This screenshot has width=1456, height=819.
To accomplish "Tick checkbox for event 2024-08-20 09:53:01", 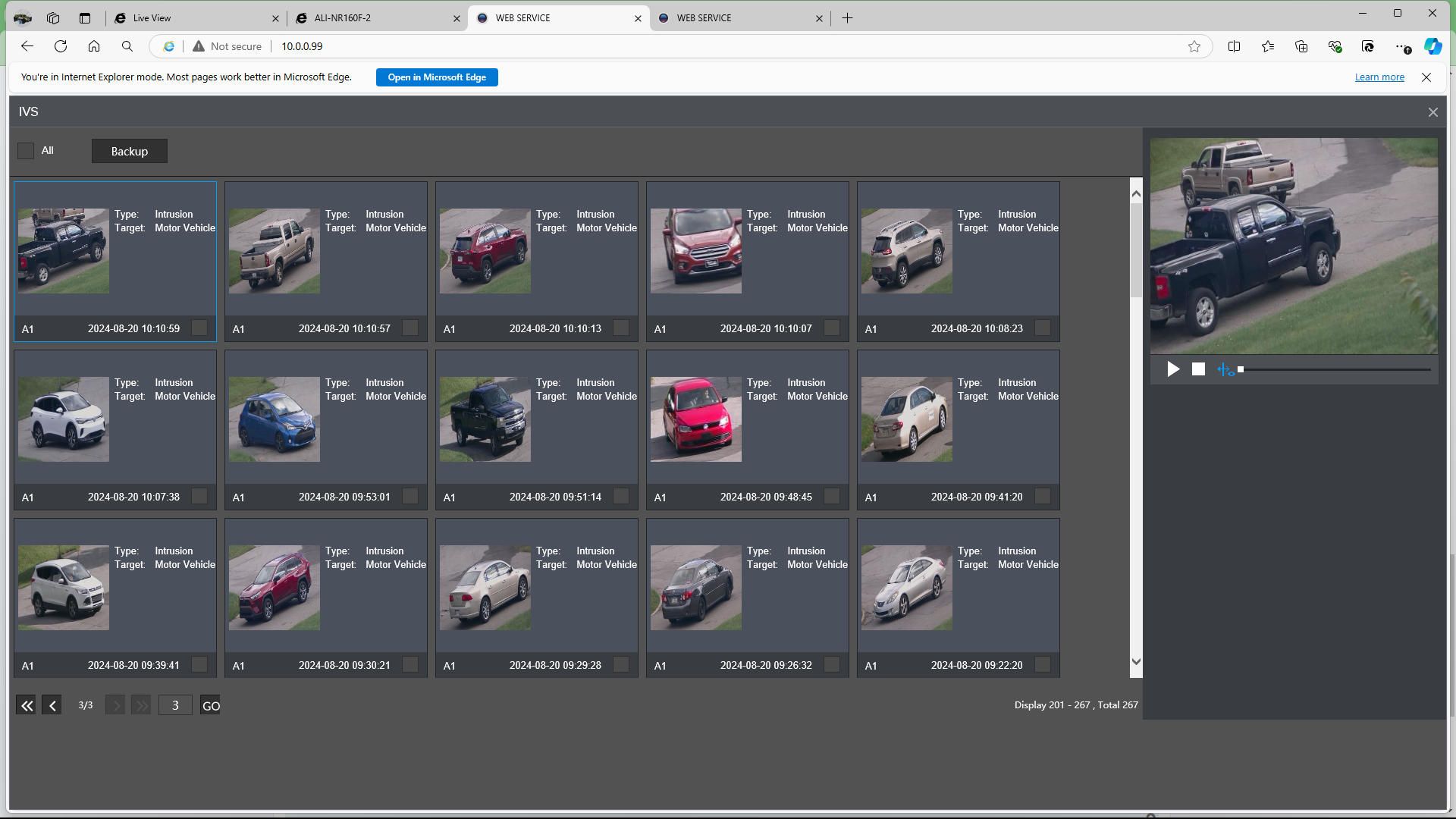I will click(410, 496).
